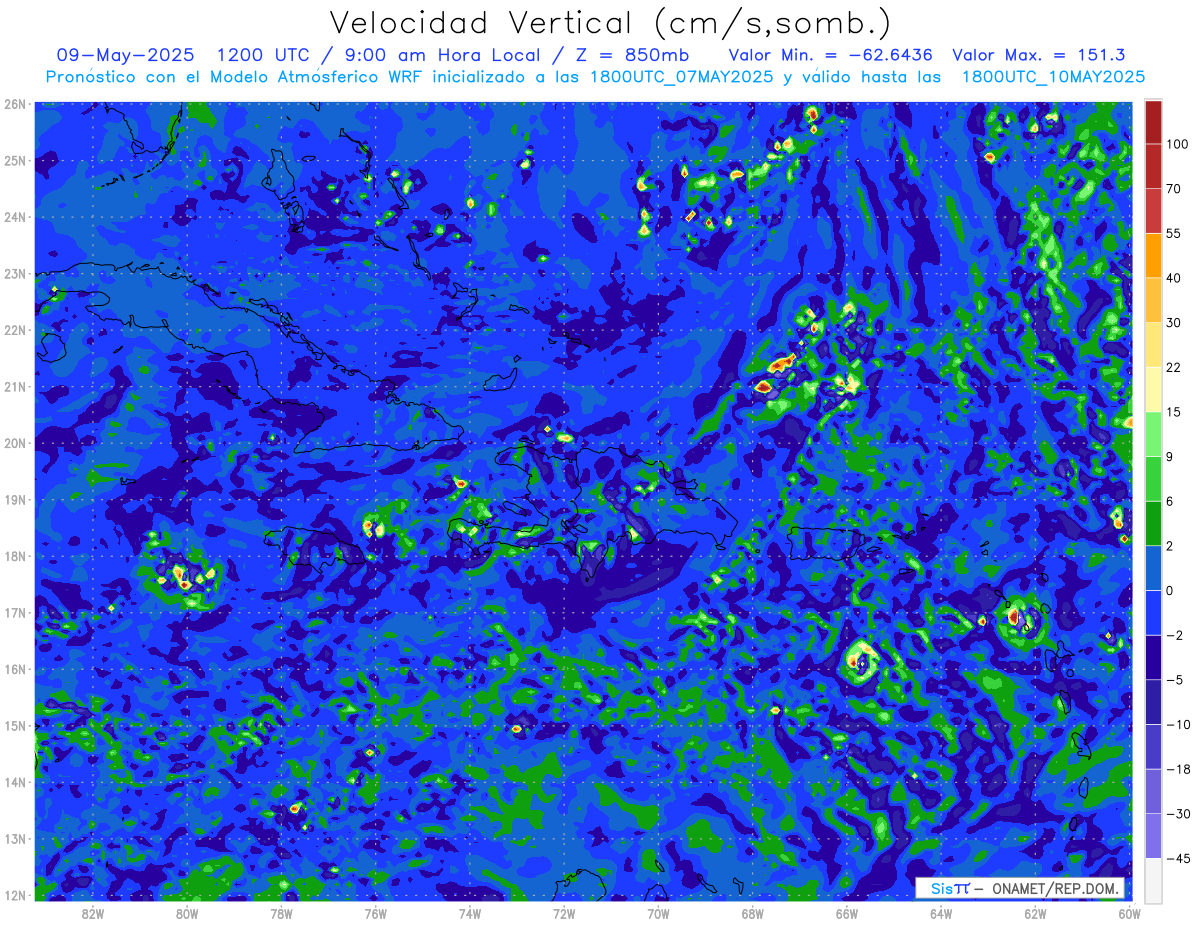Click the longitude label '64W'
This screenshot has height=927, width=1200.
tap(941, 913)
